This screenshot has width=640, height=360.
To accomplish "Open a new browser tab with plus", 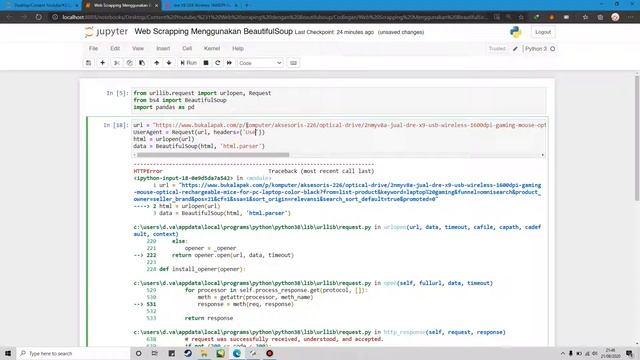I will pyautogui.click(x=247, y=5).
